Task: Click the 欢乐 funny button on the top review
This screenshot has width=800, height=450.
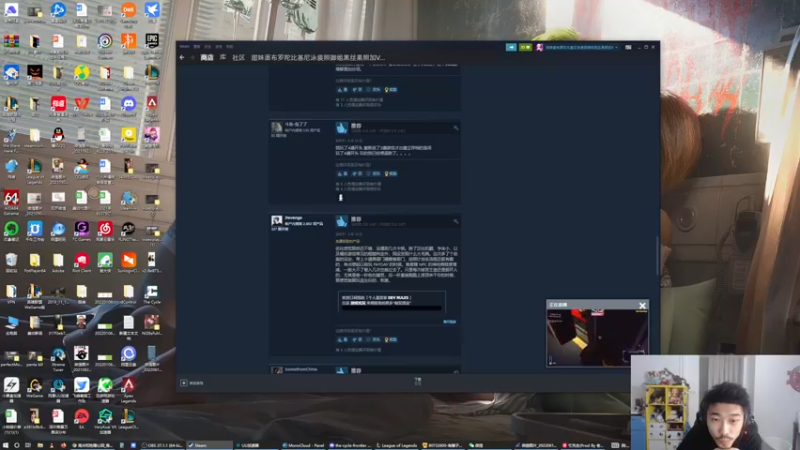Action: 373,89
